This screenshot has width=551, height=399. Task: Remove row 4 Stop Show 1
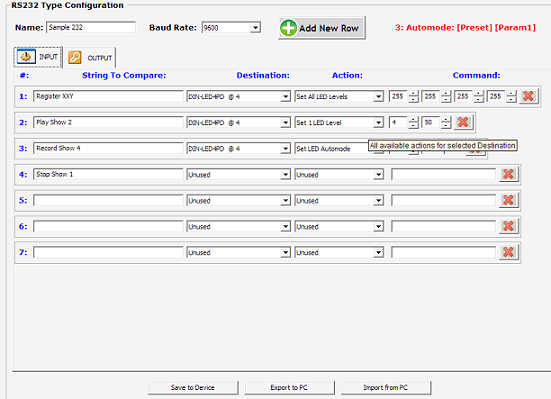pos(508,174)
